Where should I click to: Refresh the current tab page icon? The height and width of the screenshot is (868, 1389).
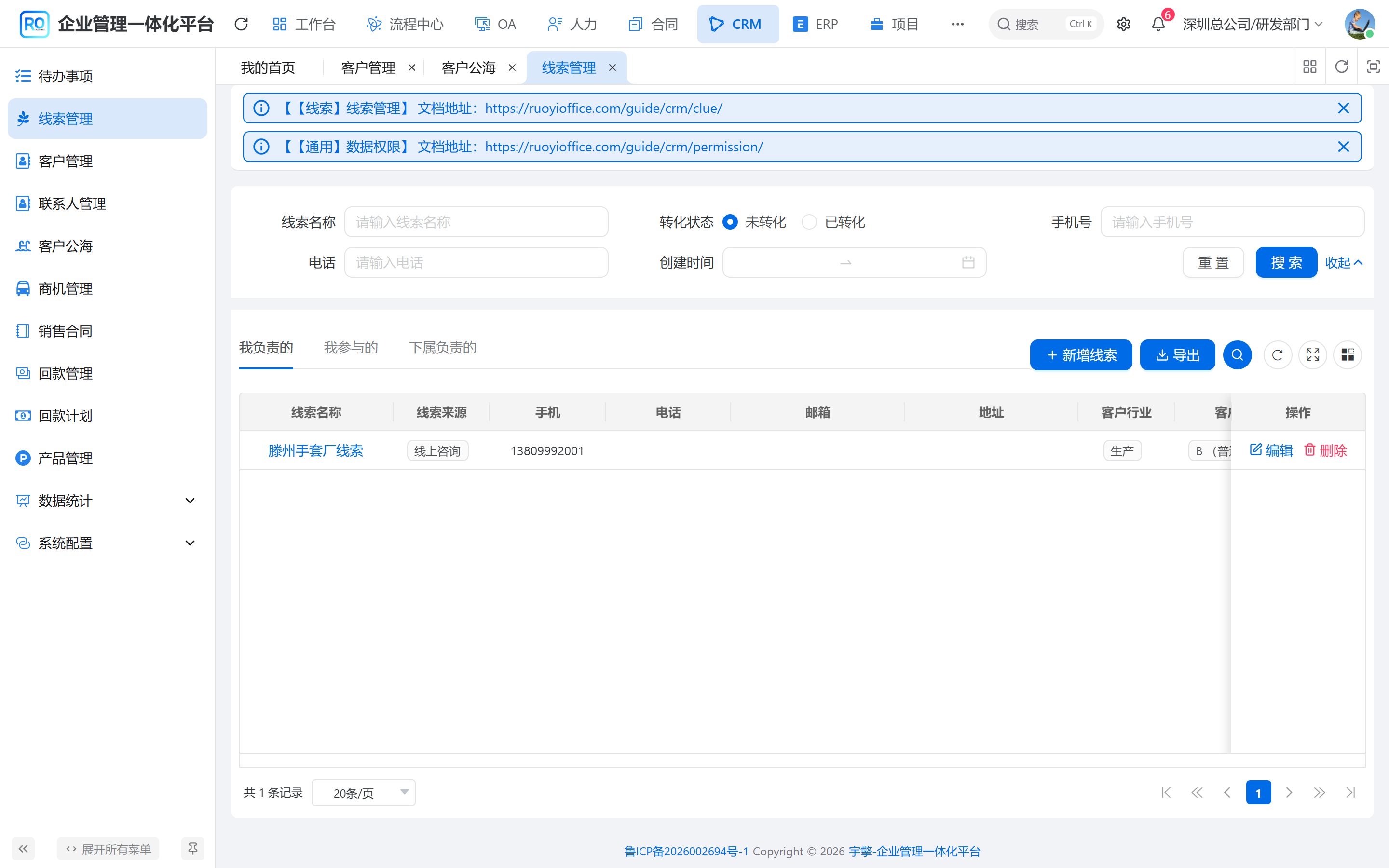[1341, 67]
